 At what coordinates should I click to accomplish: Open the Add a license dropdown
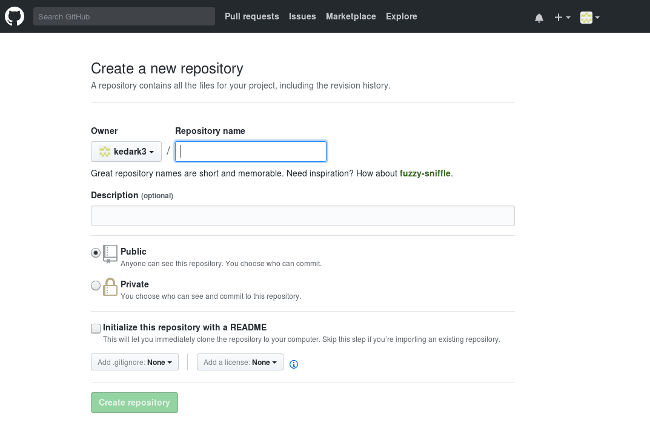pyautogui.click(x=240, y=362)
